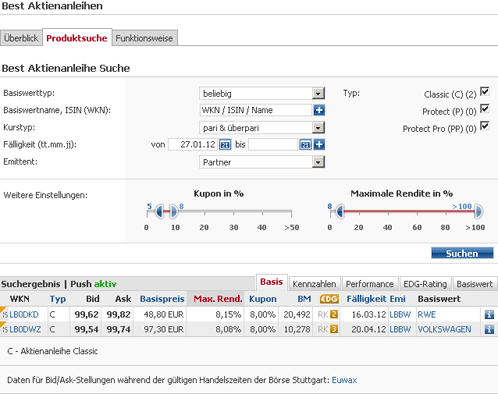Click the empty 'bis' date field

coord(273,145)
